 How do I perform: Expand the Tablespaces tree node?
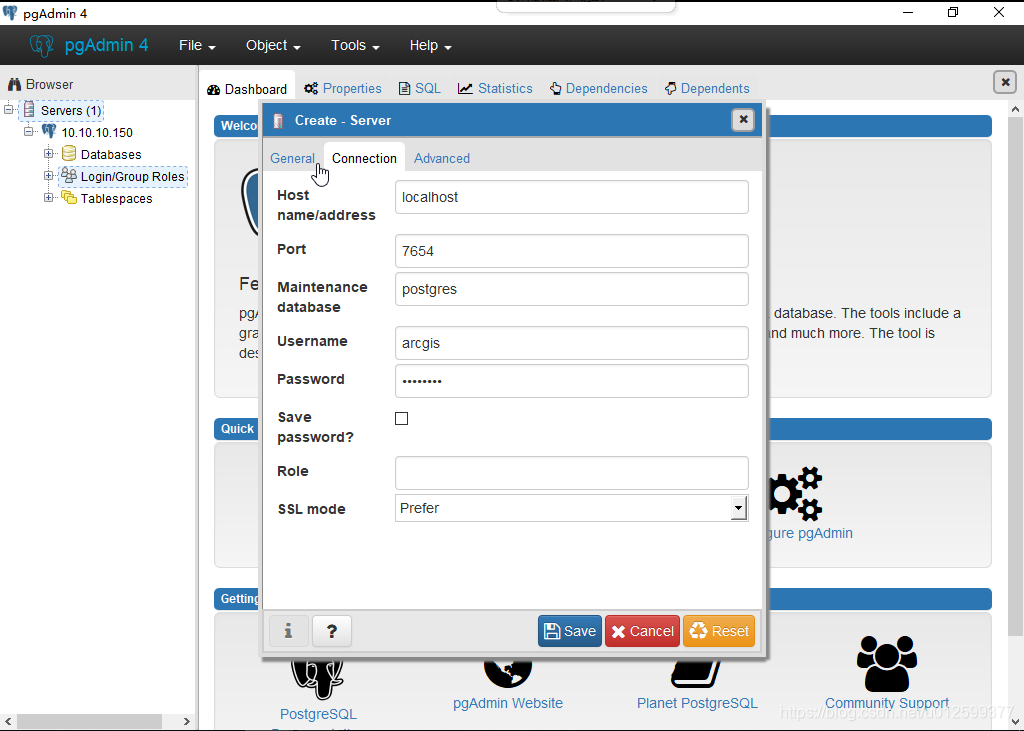(x=48, y=197)
